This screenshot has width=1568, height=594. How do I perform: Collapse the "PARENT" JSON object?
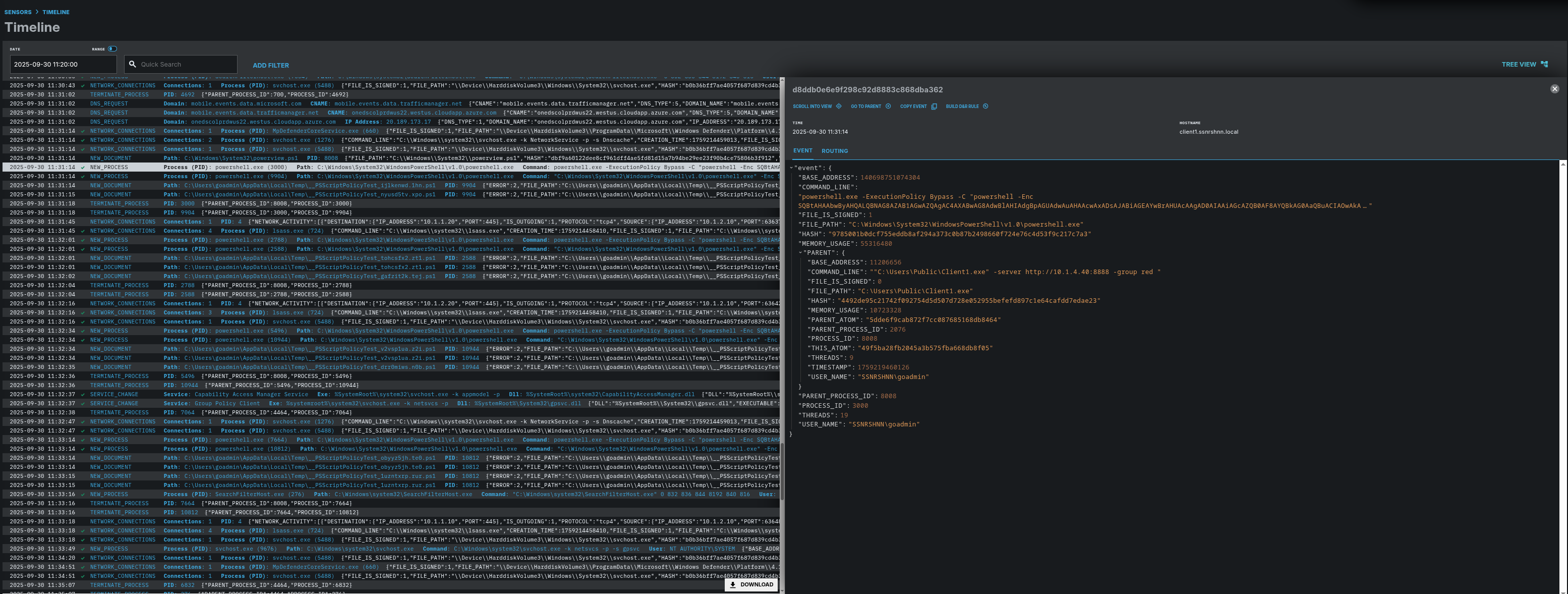(800, 253)
